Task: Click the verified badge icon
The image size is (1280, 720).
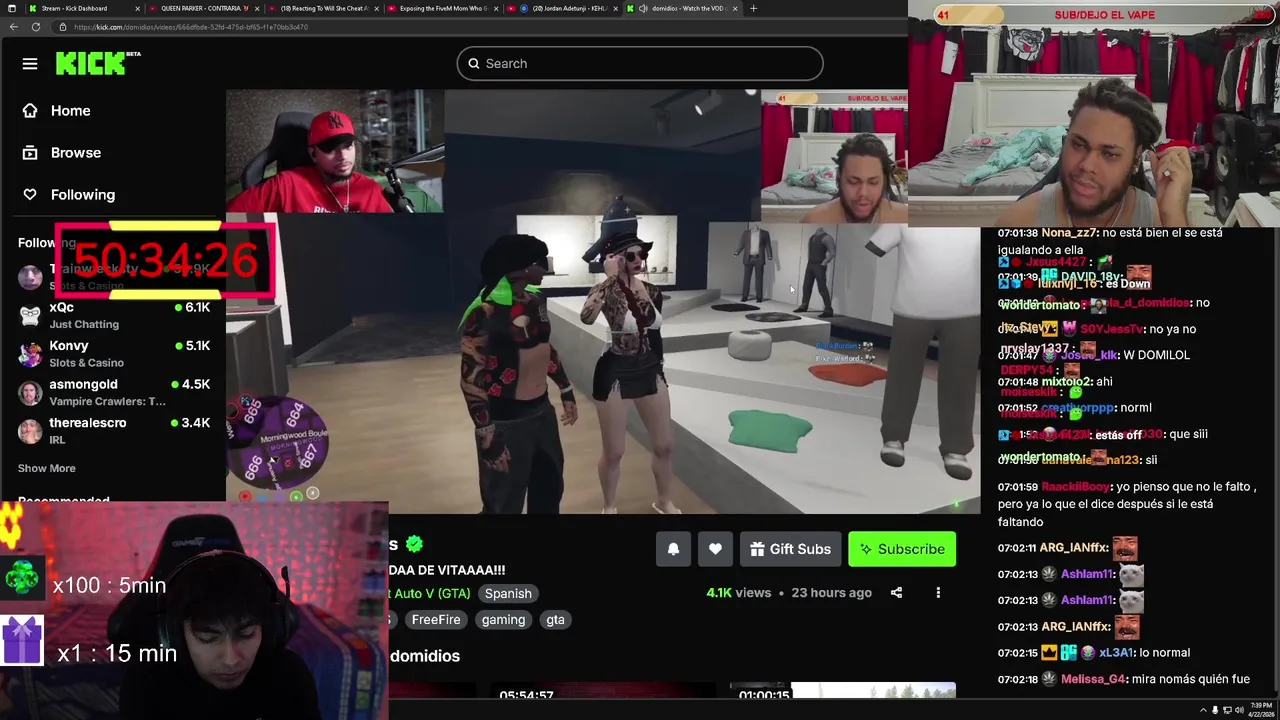Action: tap(414, 544)
